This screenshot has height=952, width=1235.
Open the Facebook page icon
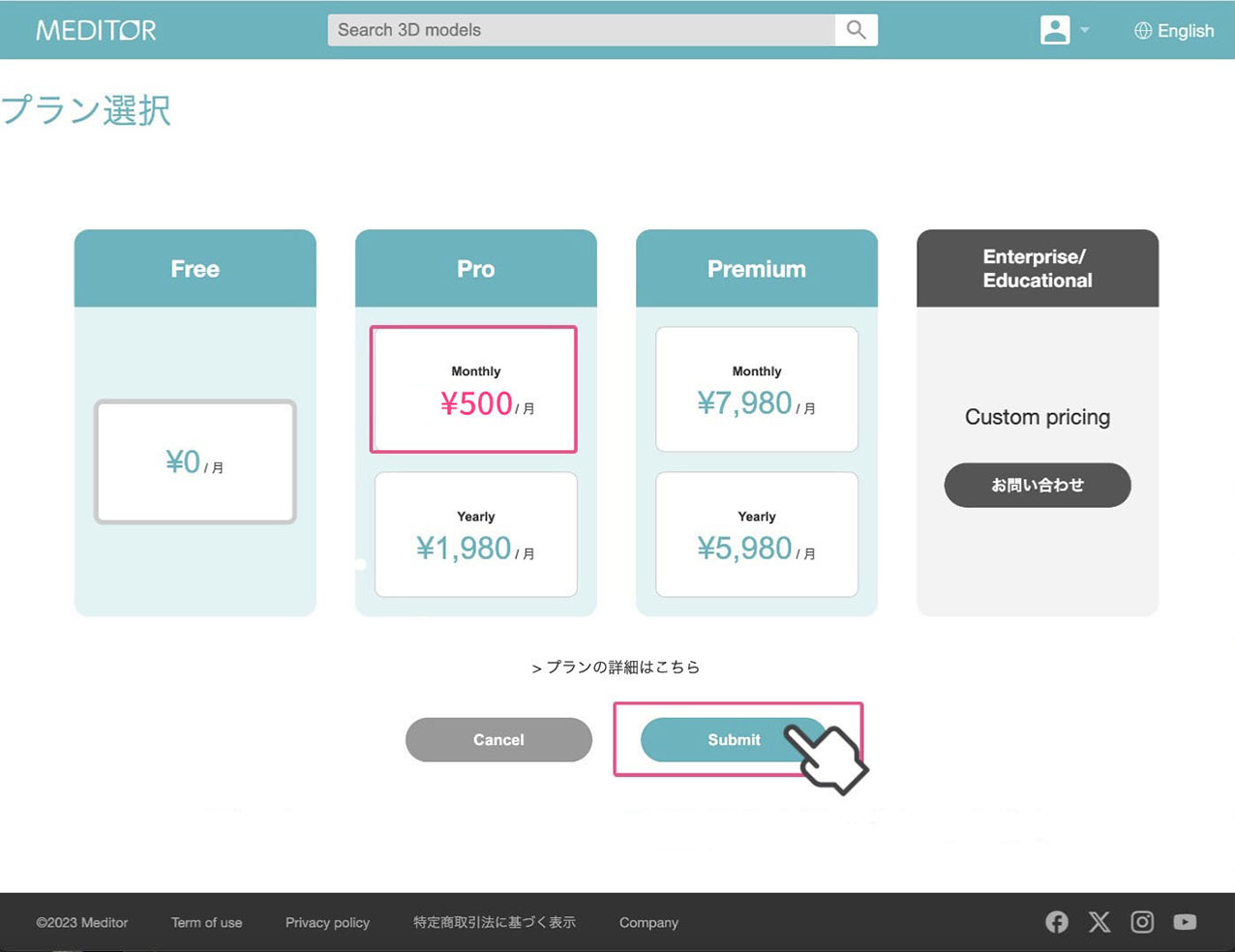(x=1057, y=922)
